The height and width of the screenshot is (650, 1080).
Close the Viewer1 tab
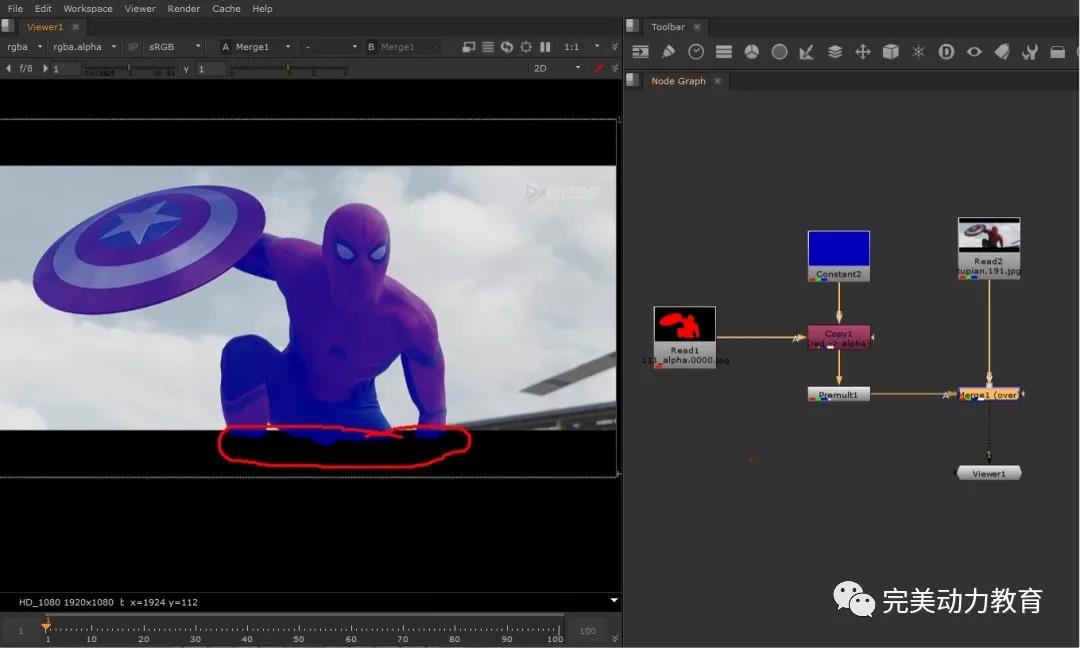(76, 27)
